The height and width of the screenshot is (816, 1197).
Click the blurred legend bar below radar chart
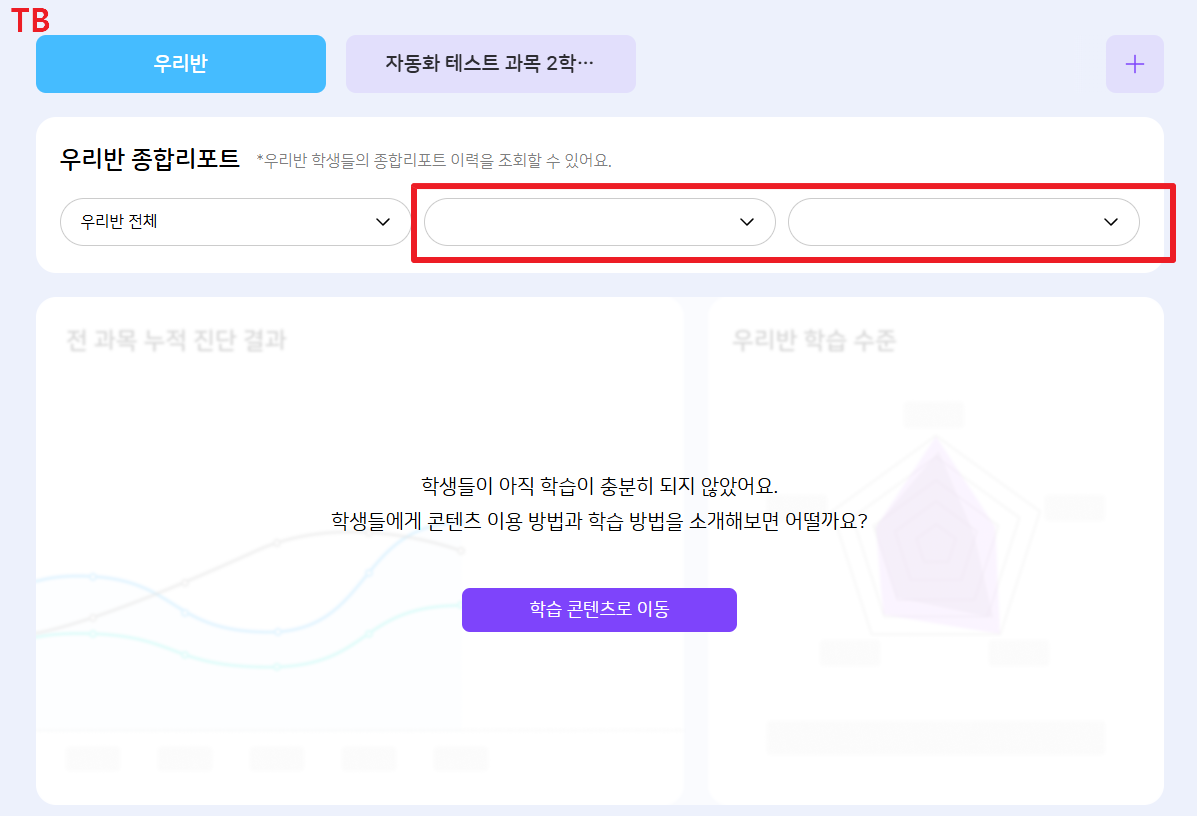tap(936, 738)
